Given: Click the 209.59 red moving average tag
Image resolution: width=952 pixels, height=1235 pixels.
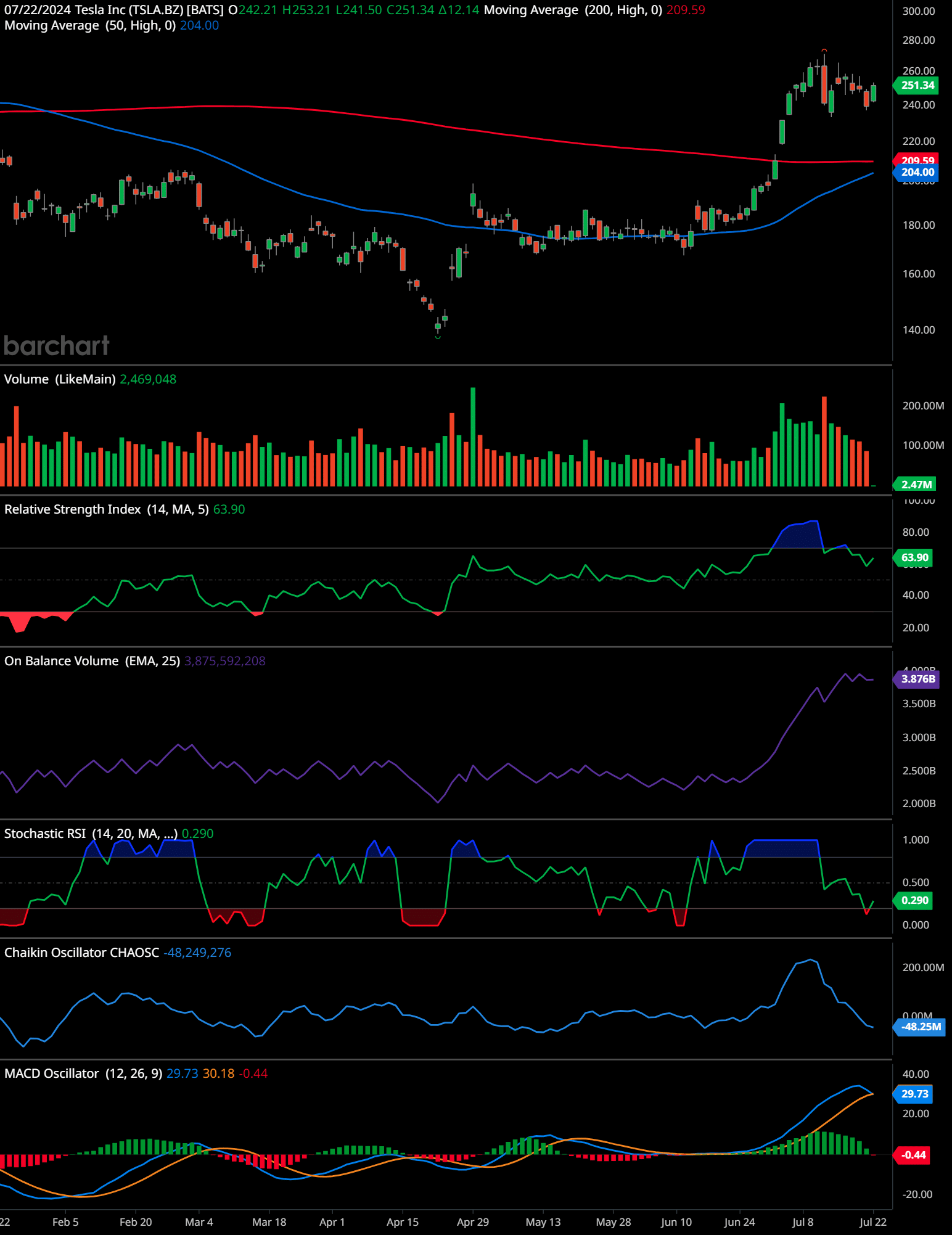Looking at the screenshot, I should 916,159.
